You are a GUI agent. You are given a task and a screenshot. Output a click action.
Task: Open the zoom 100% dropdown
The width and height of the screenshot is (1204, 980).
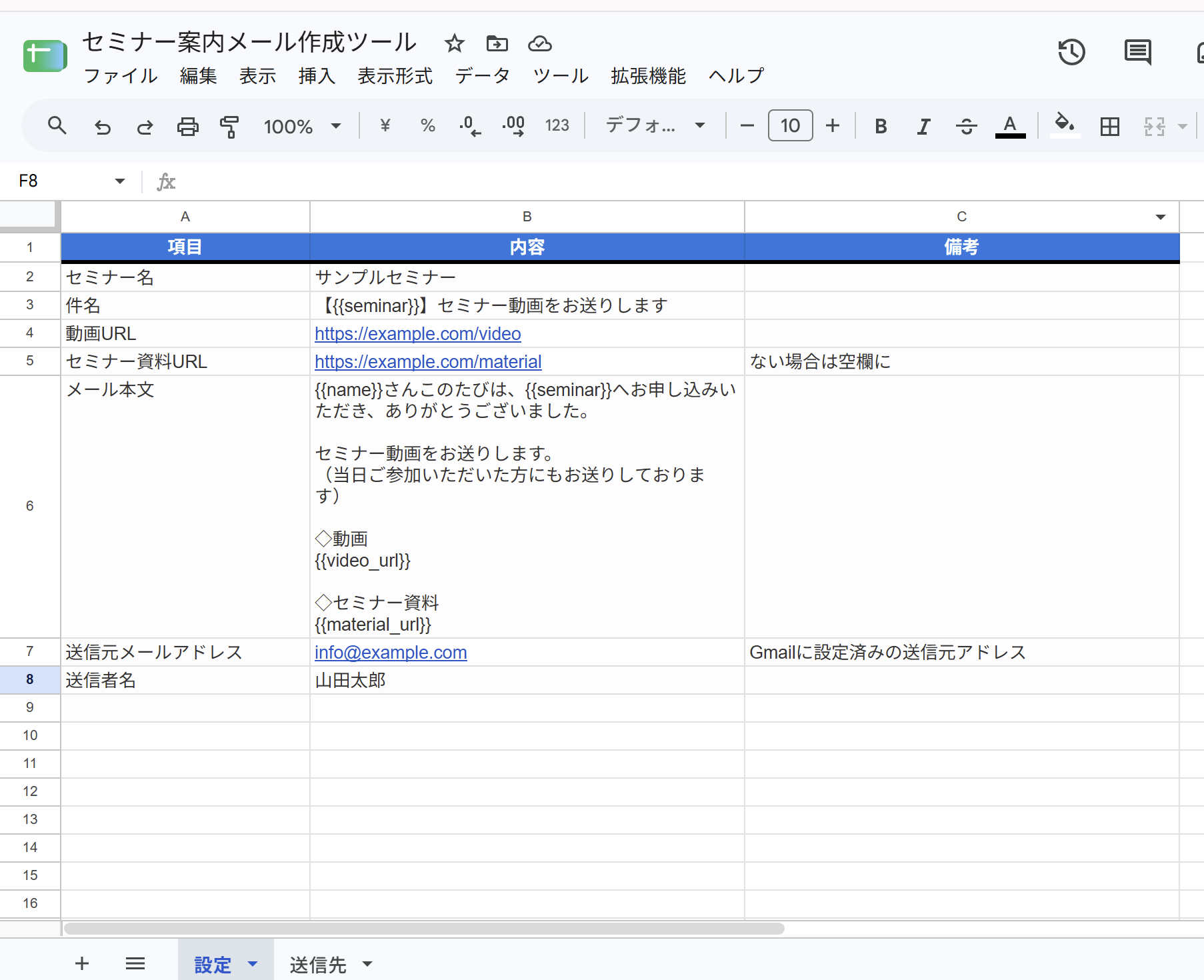302,126
